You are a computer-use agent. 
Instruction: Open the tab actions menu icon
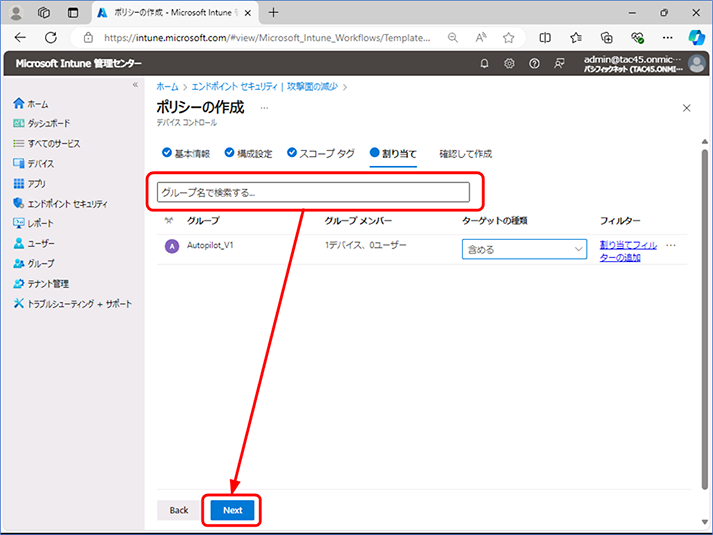(73, 13)
